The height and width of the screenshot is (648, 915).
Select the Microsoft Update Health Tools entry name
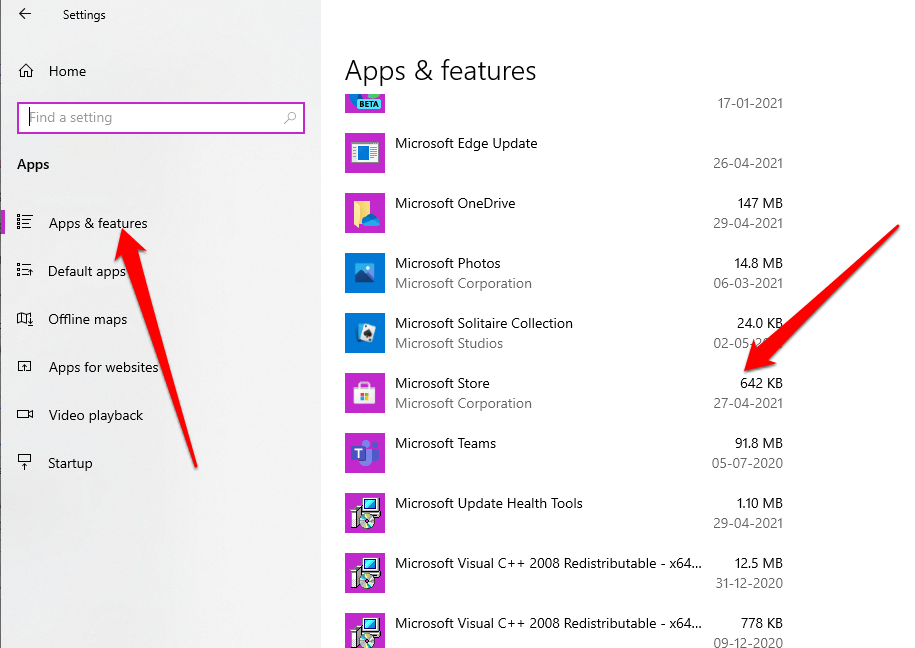[x=489, y=503]
